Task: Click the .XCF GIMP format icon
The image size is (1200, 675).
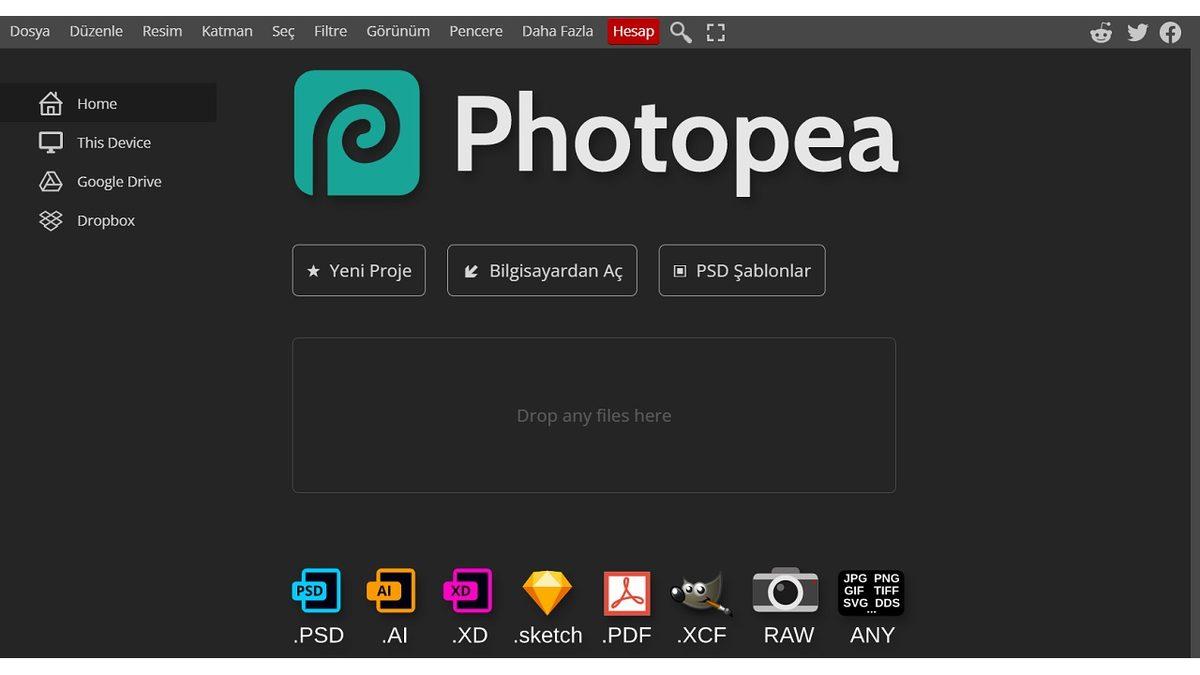Action: tap(701, 593)
